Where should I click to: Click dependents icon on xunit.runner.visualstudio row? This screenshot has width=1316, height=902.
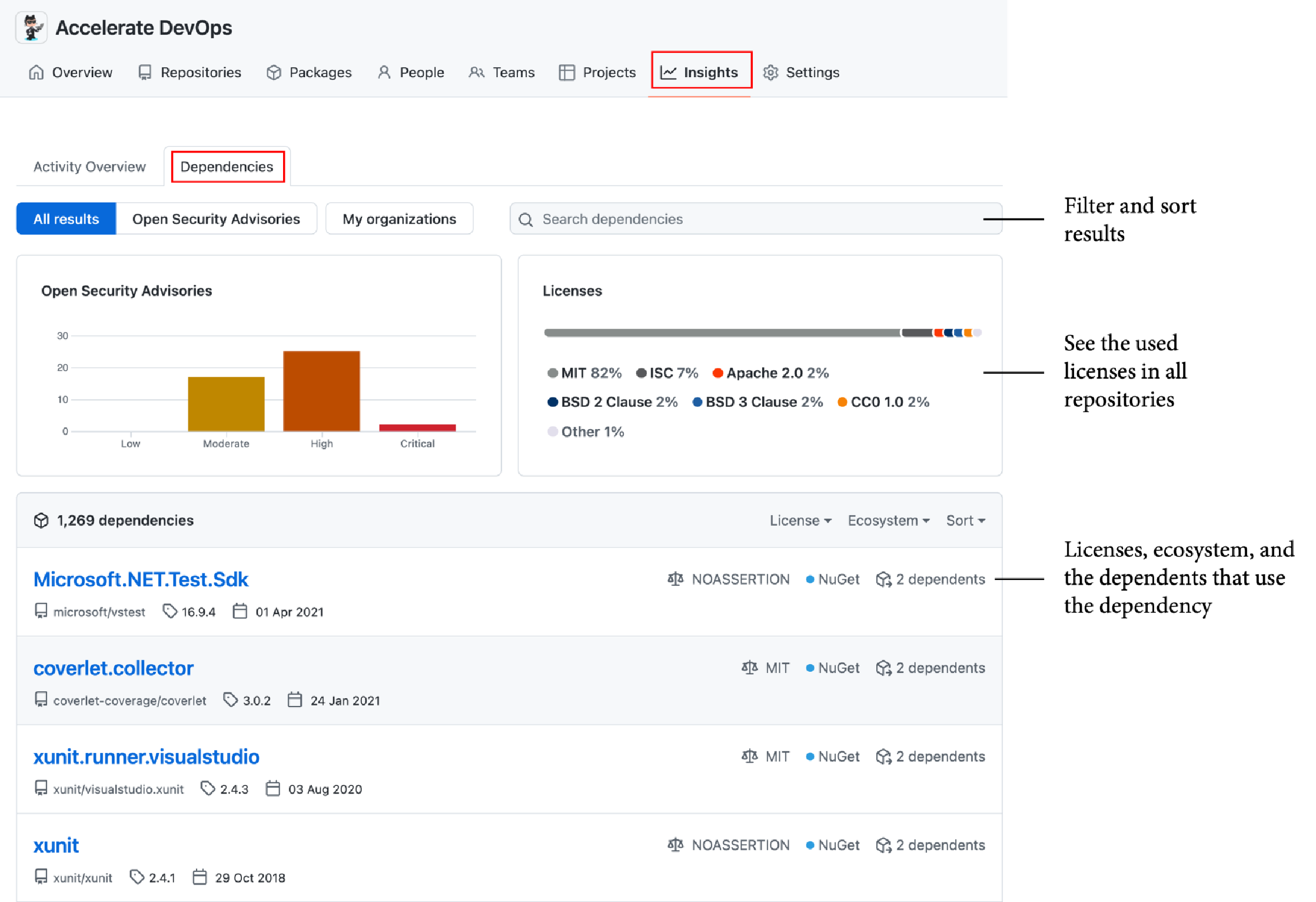883,757
